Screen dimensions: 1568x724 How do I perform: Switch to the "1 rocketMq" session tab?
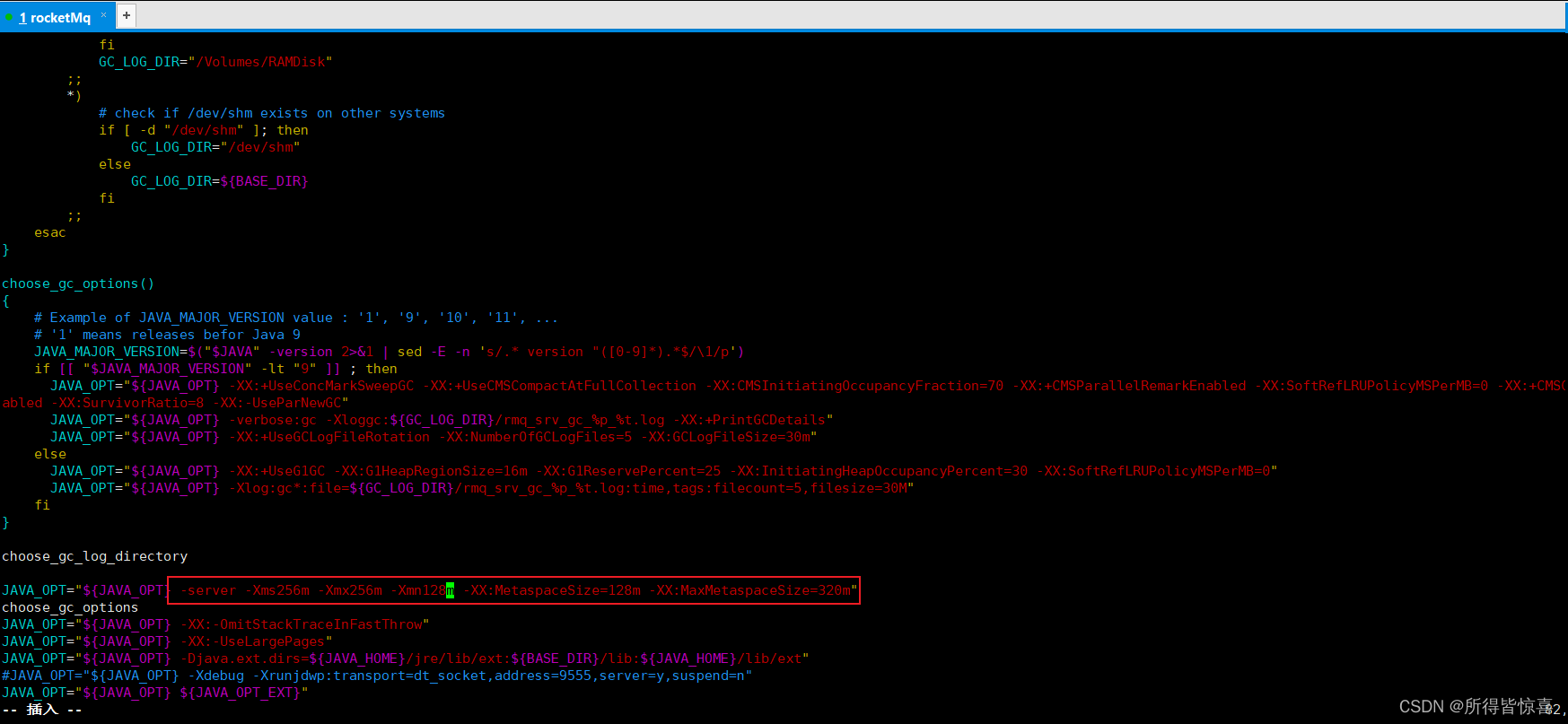[x=54, y=17]
